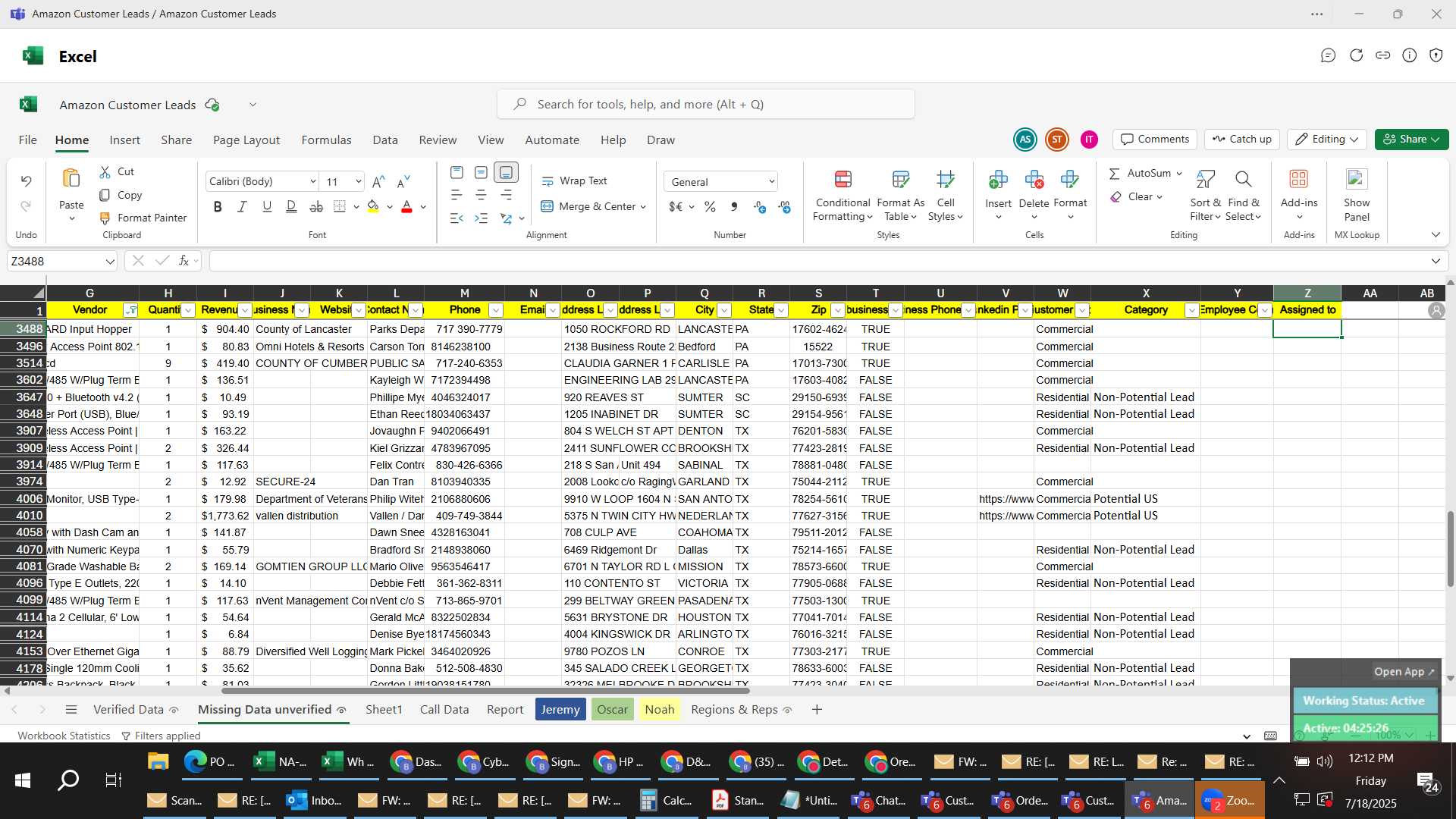Toggle bottom vertical alignment

tap(506, 173)
